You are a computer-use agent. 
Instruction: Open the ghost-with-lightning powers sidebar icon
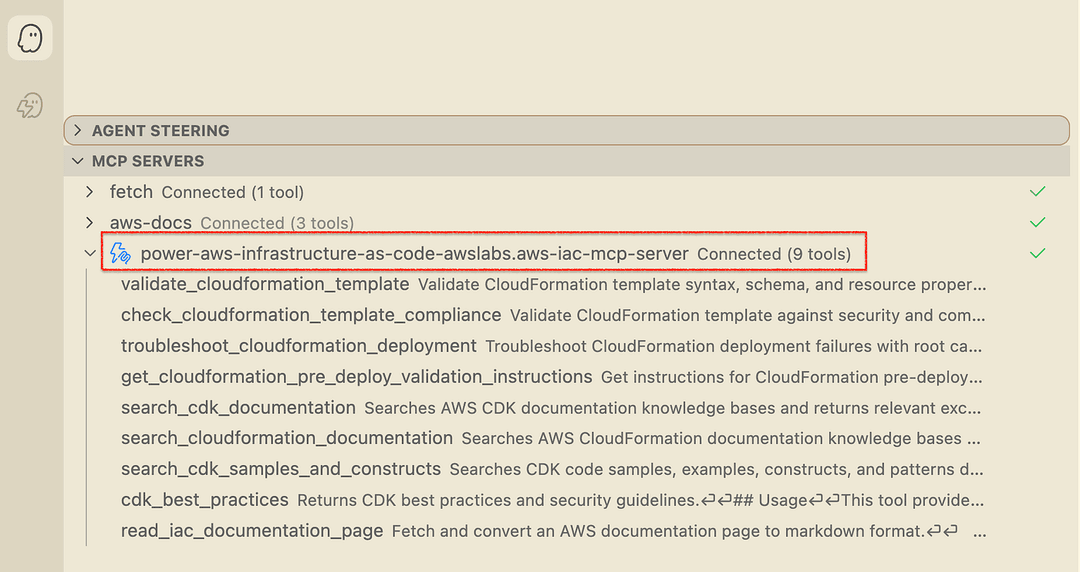(x=30, y=105)
